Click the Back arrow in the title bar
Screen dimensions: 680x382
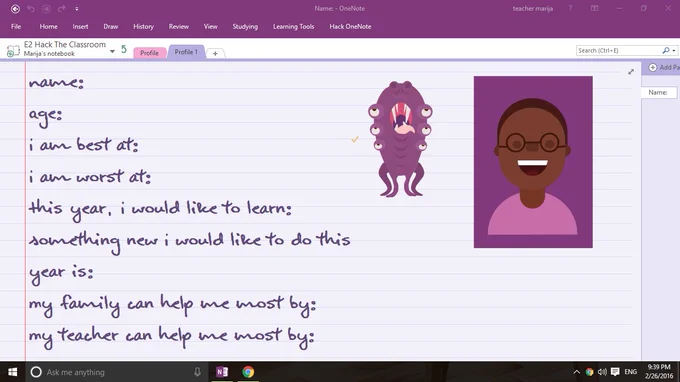(x=15, y=9)
